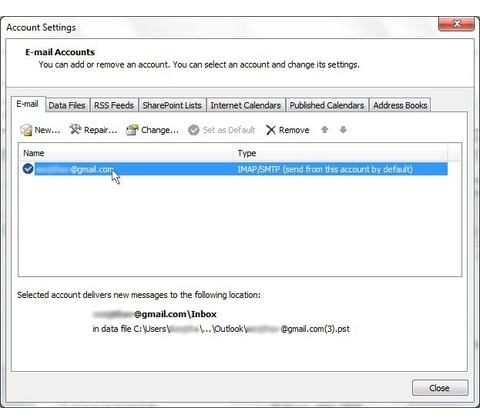Viewport: 480px width, 420px height.
Task: Click the IMAP/SMTP type cell text
Action: pyautogui.click(x=325, y=169)
